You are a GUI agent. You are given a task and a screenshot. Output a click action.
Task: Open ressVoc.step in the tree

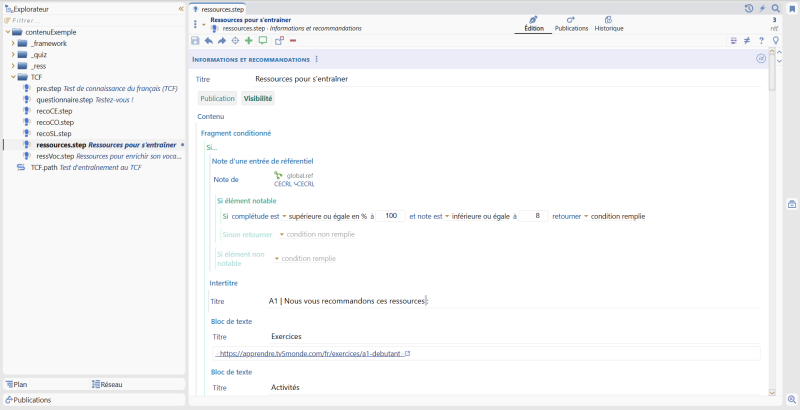coord(102,156)
